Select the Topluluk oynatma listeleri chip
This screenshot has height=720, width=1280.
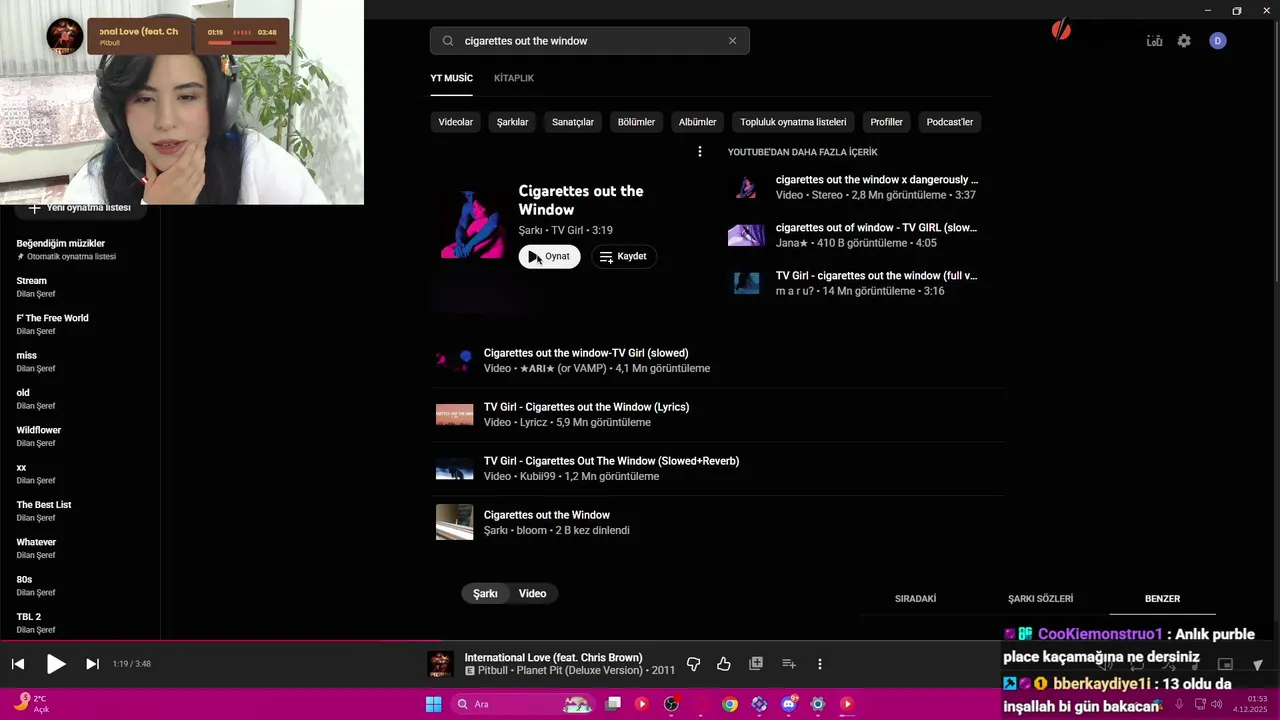(x=793, y=122)
